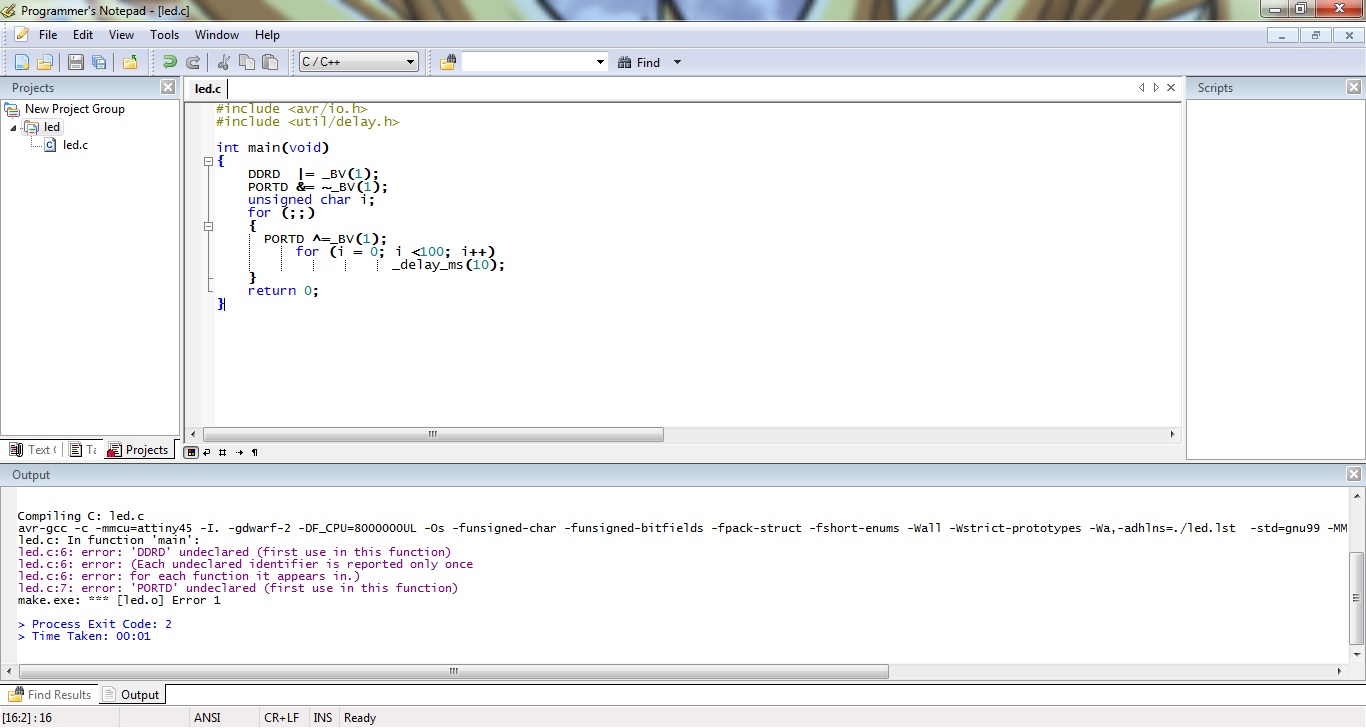Collapse the led project tree node
This screenshot has width=1366, height=728.
click(x=13, y=128)
